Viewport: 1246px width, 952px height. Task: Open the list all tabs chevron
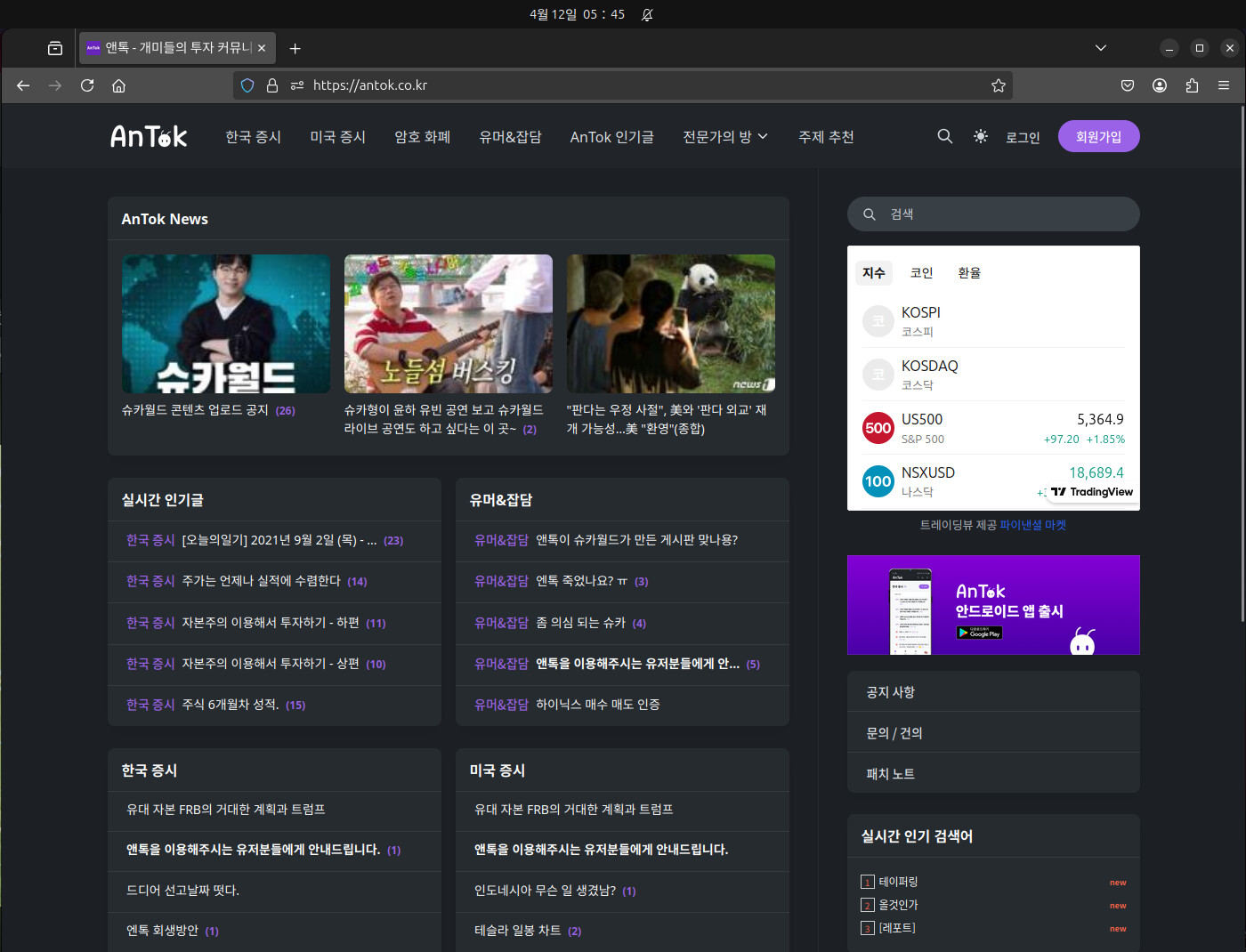pyautogui.click(x=1101, y=48)
